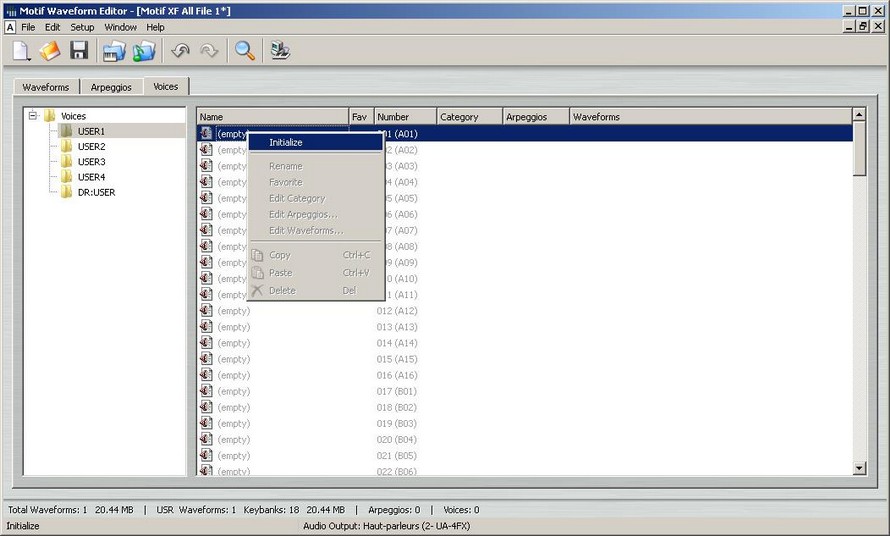Click the computer device icon in toolbar
Image resolution: width=890 pixels, height=536 pixels.
tap(280, 51)
